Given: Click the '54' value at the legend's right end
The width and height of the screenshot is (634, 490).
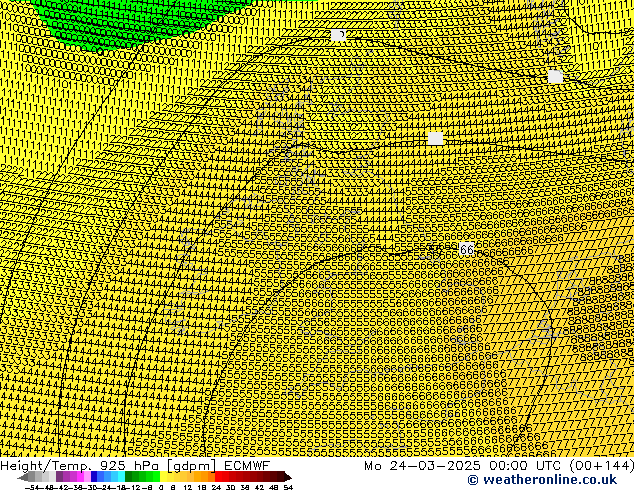Looking at the screenshot, I should [x=288, y=488].
